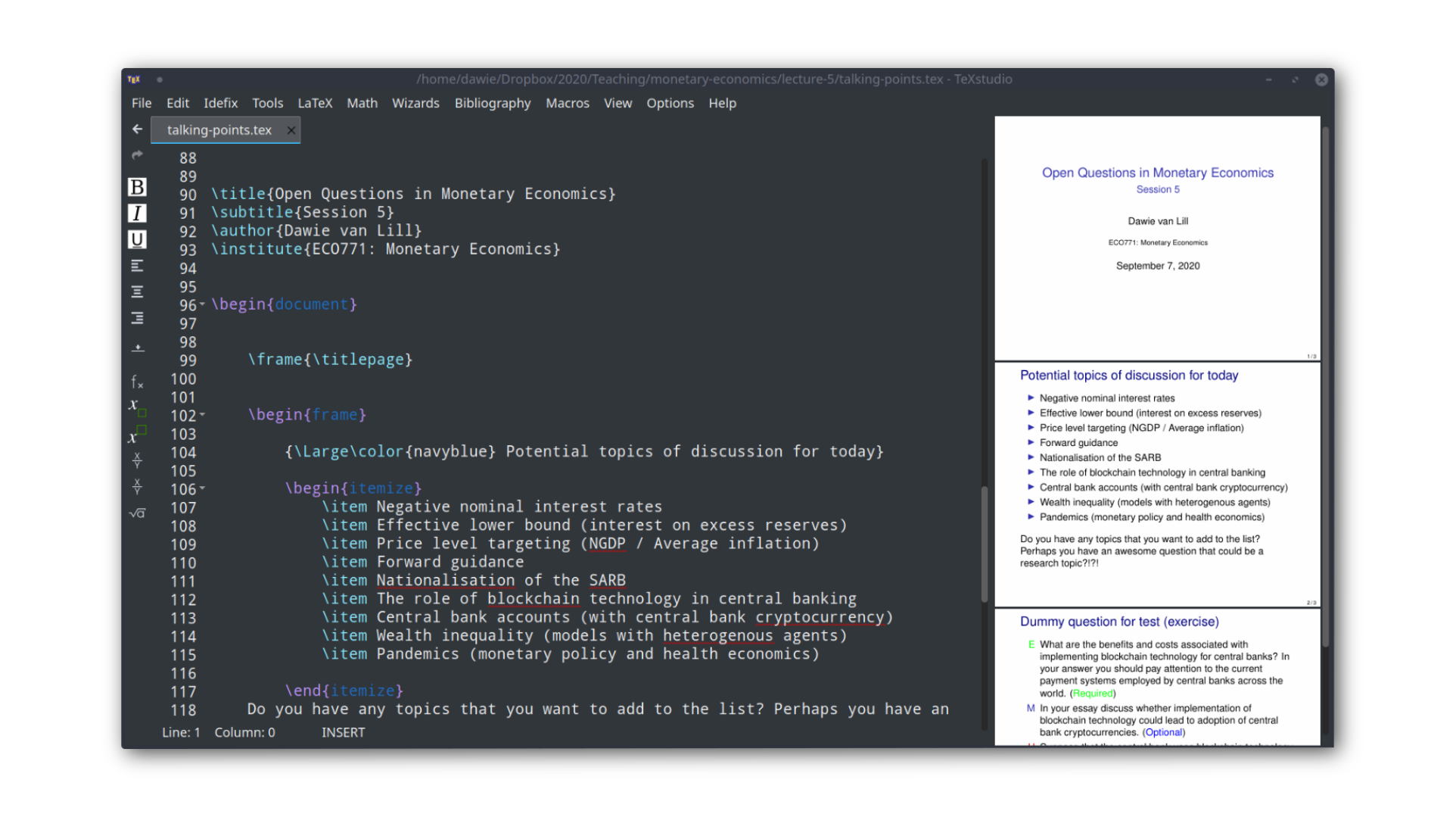Apply Italic formatting with the I icon
The height and width of the screenshot is (817, 1456).
coord(137,213)
